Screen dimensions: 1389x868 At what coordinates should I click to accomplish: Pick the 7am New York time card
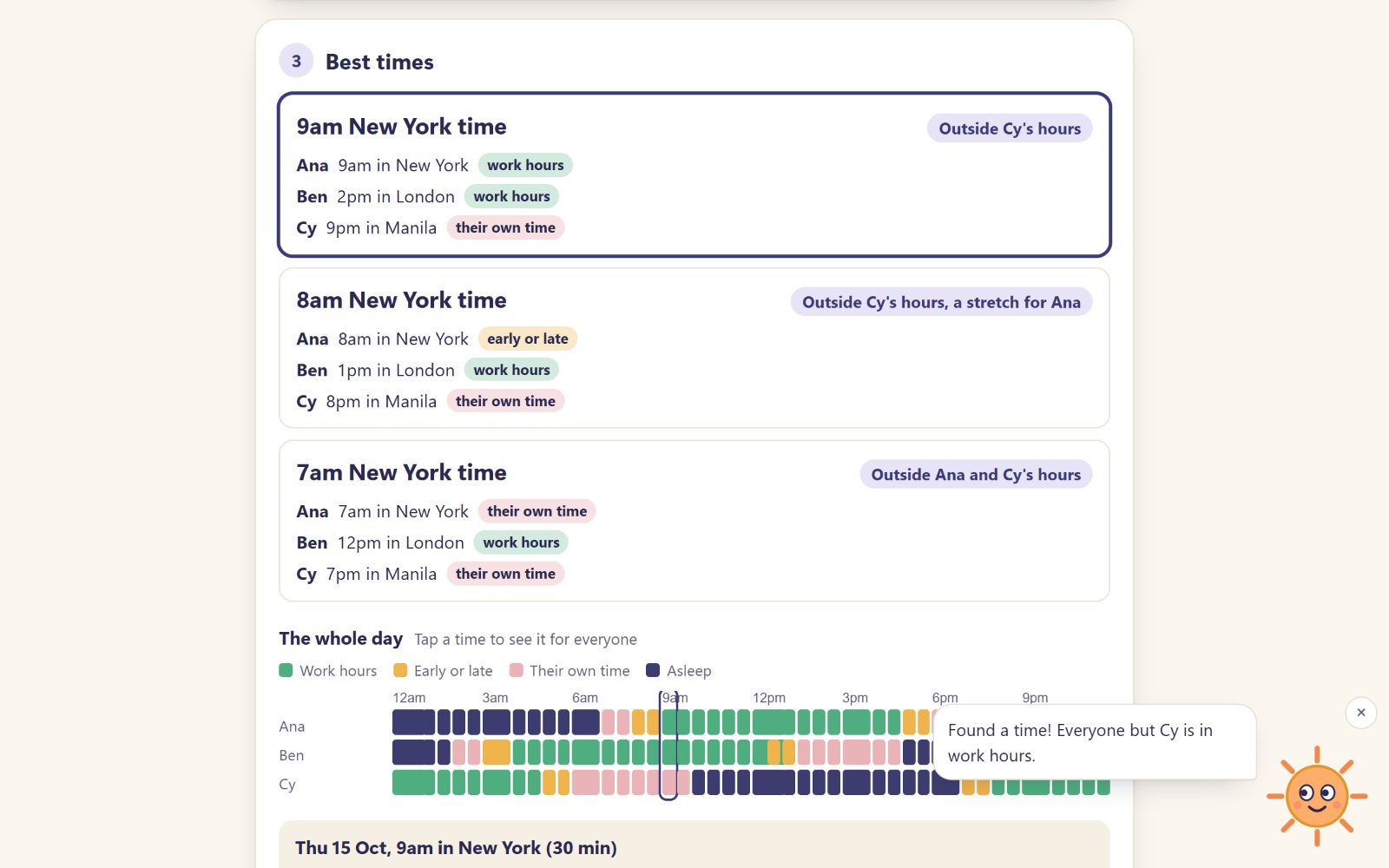pyautogui.click(x=694, y=521)
